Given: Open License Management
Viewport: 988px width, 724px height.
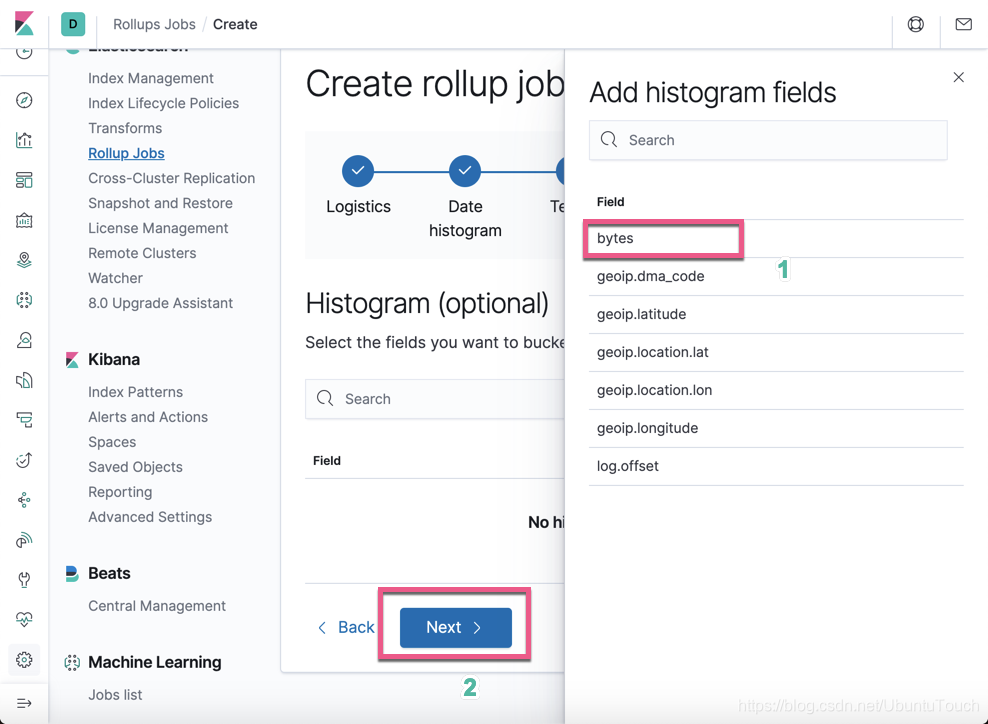Looking at the screenshot, I should pos(158,228).
